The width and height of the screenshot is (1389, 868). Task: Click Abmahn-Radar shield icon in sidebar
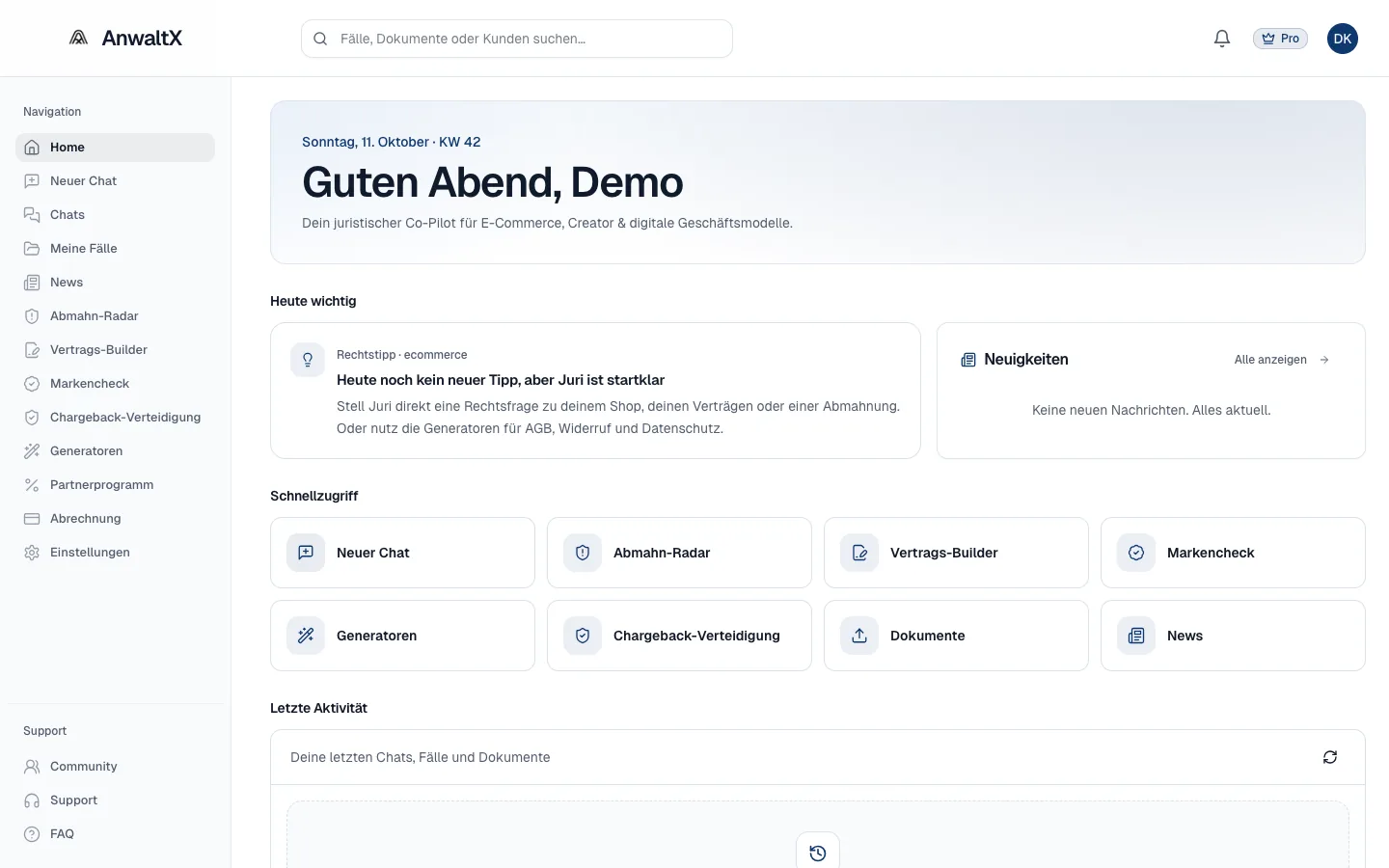coord(32,316)
